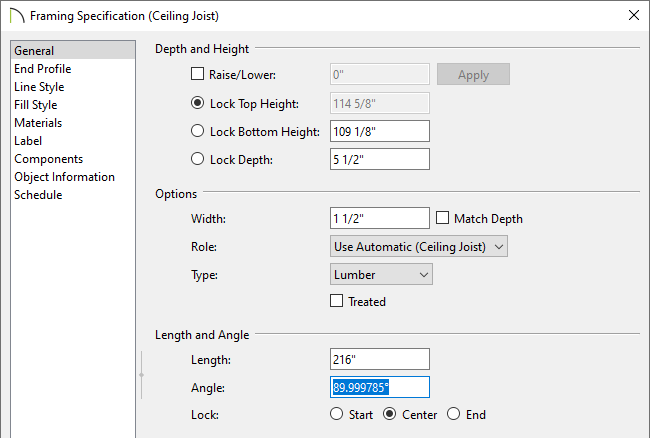
Task: Choose the Lock Depth radio option
Action: click(x=197, y=159)
